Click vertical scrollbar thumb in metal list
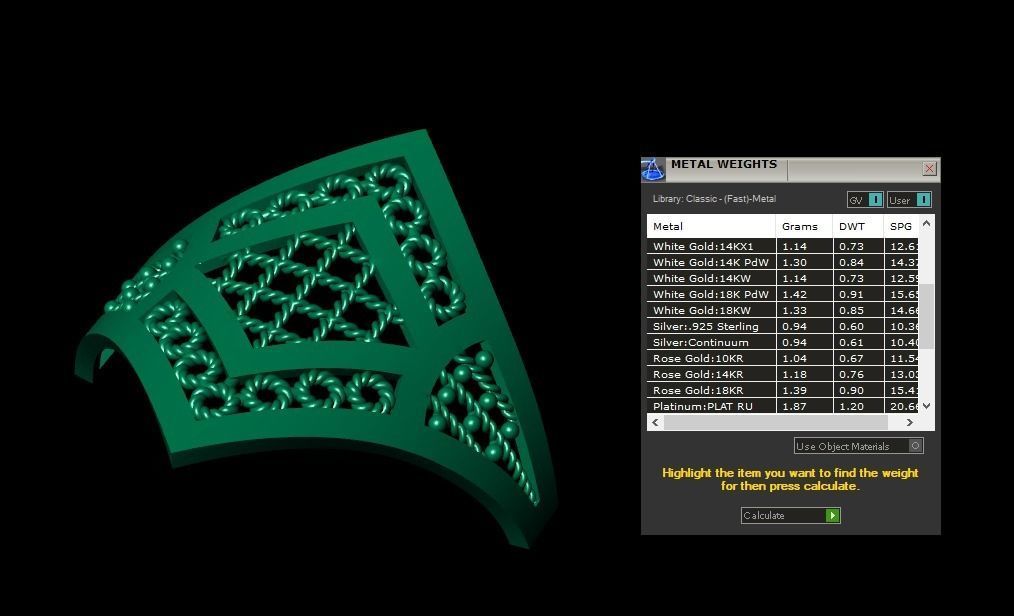This screenshot has height=616, width=1014. [927, 316]
